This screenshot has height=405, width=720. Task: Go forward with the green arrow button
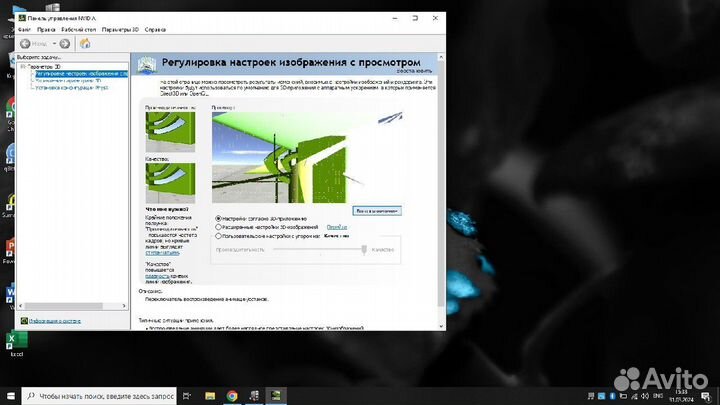pyautogui.click(x=65, y=44)
